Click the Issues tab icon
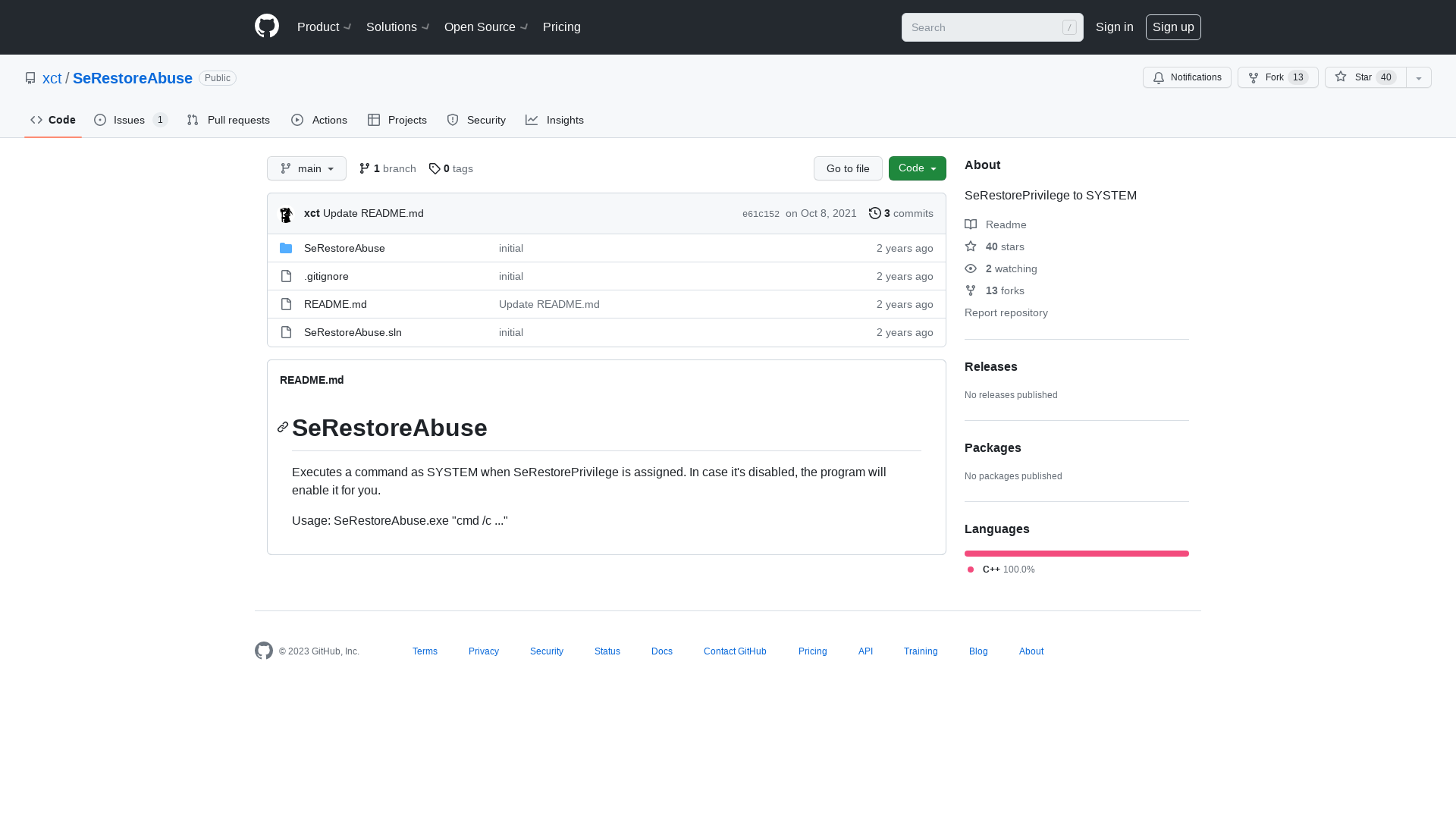This screenshot has height=819, width=1456. 100,120
